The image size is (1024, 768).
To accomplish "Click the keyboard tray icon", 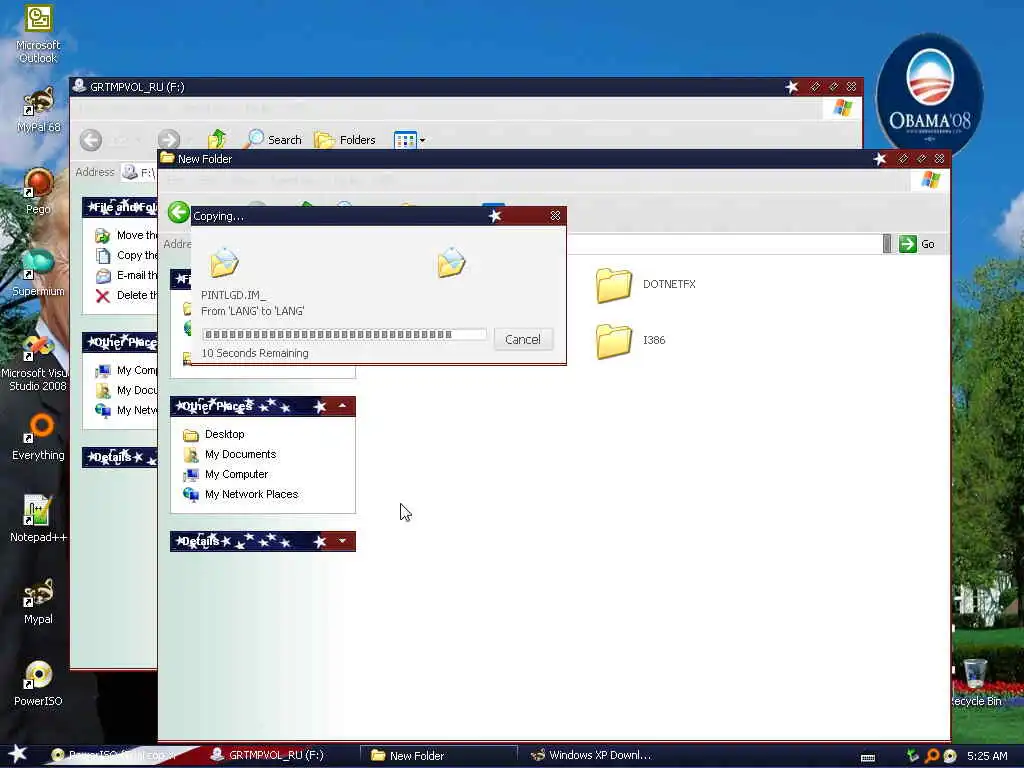I will click(x=868, y=758).
